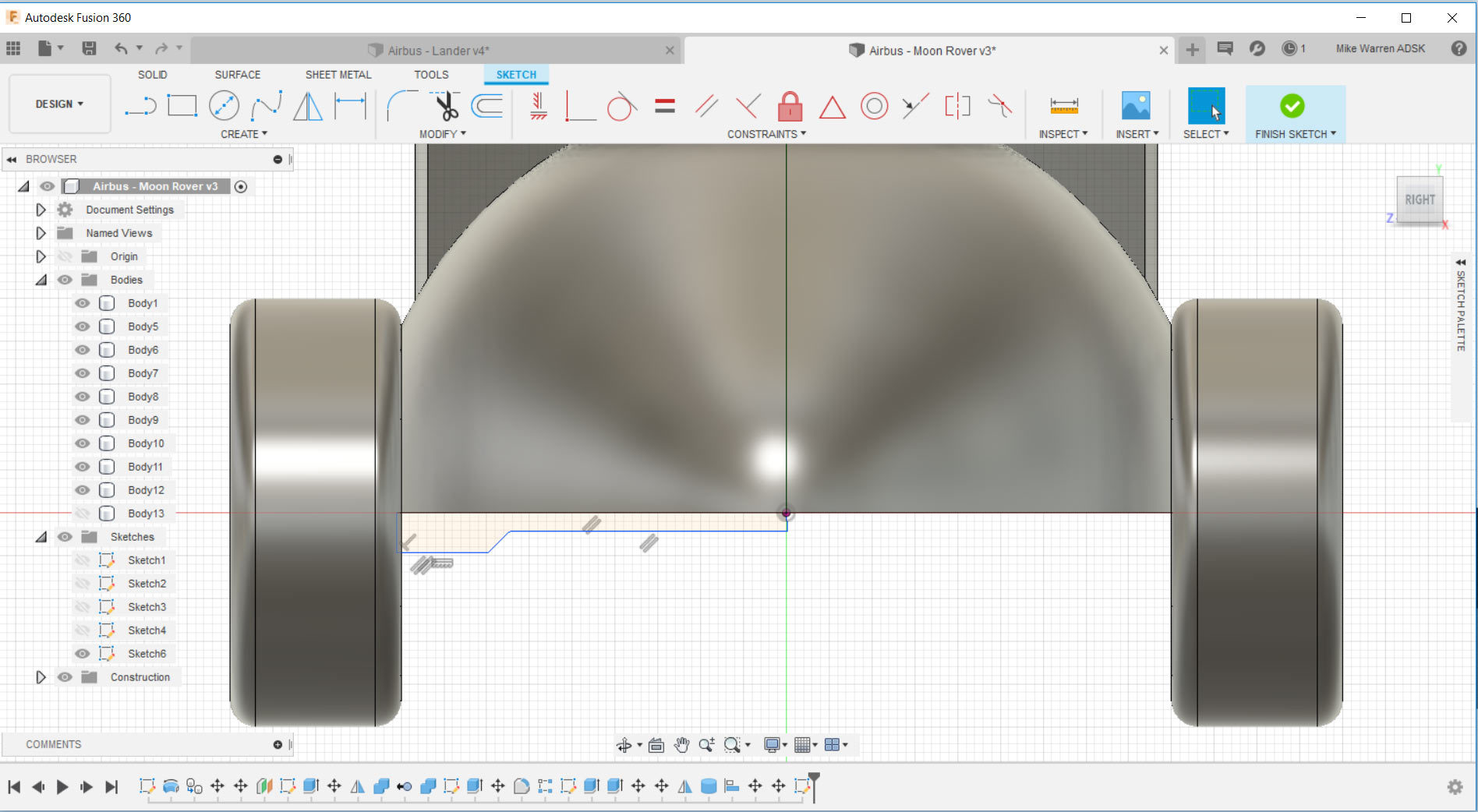Open the timeline settings gear
Screen dimensions: 1478x812
tap(1455, 787)
